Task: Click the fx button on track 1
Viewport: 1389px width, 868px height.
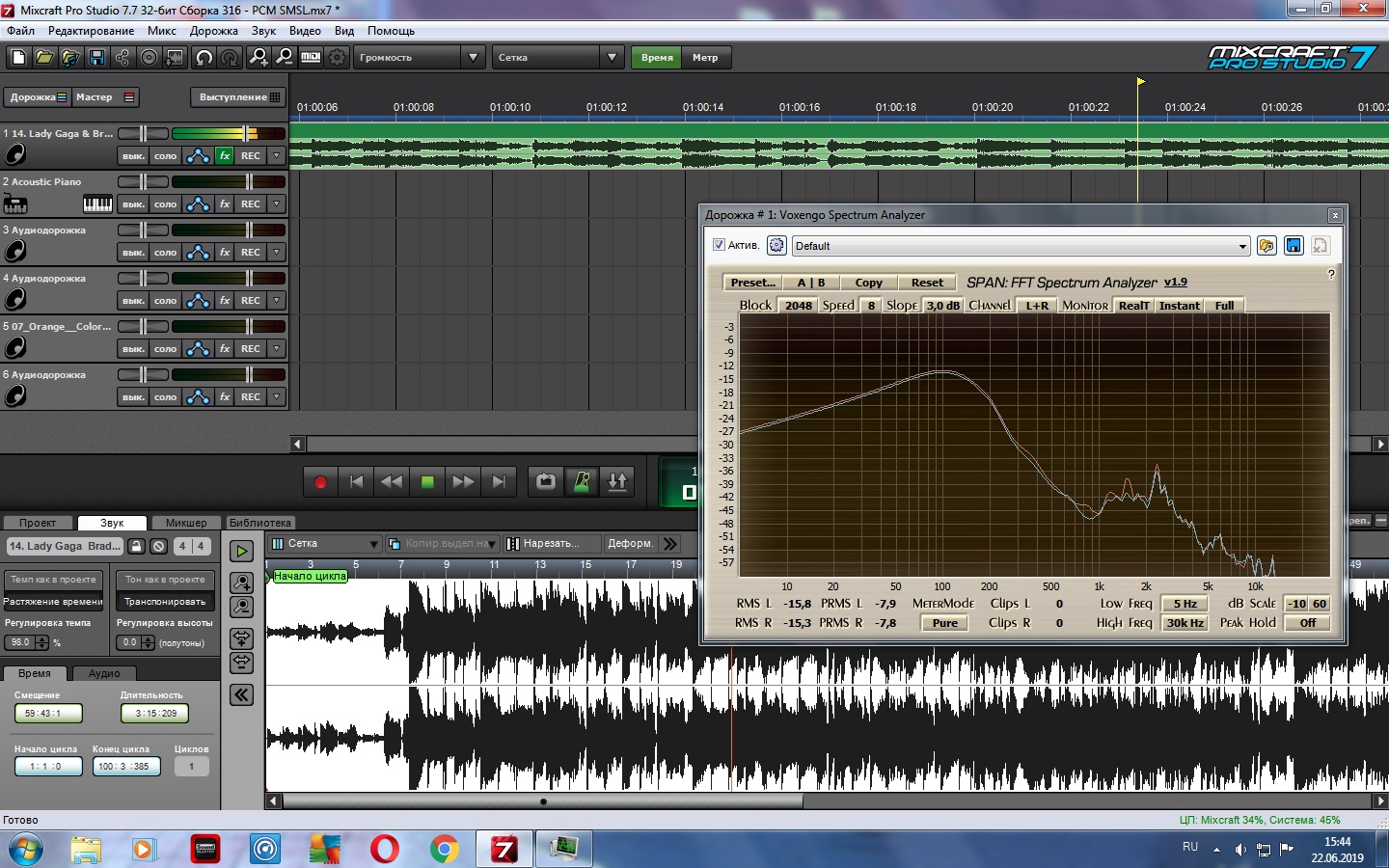Action: (225, 155)
